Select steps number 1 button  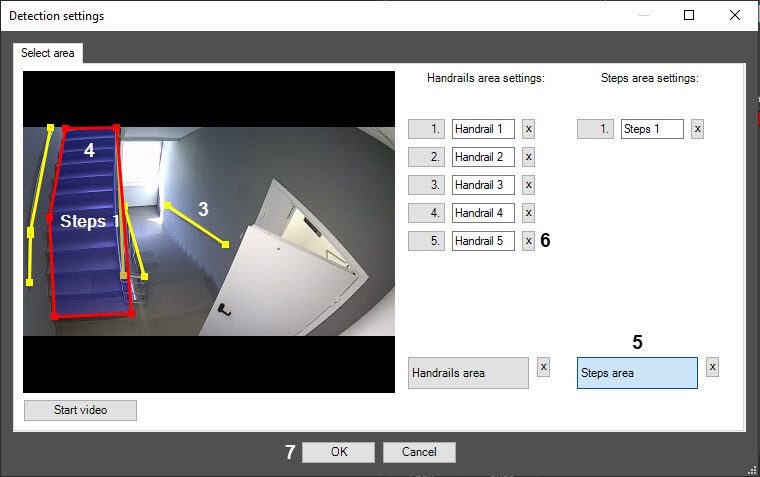[x=595, y=129]
